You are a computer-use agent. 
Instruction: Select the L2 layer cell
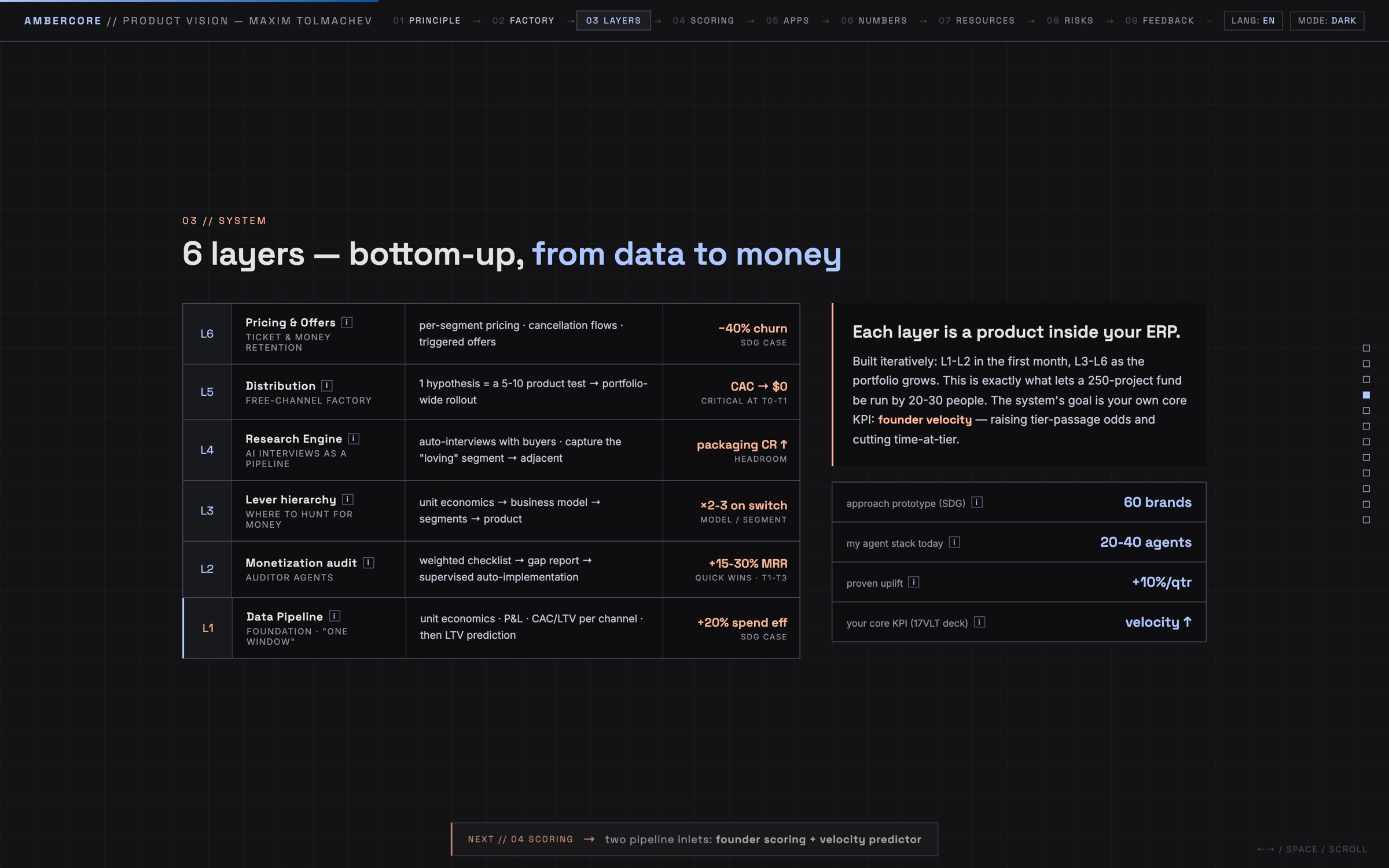click(207, 569)
